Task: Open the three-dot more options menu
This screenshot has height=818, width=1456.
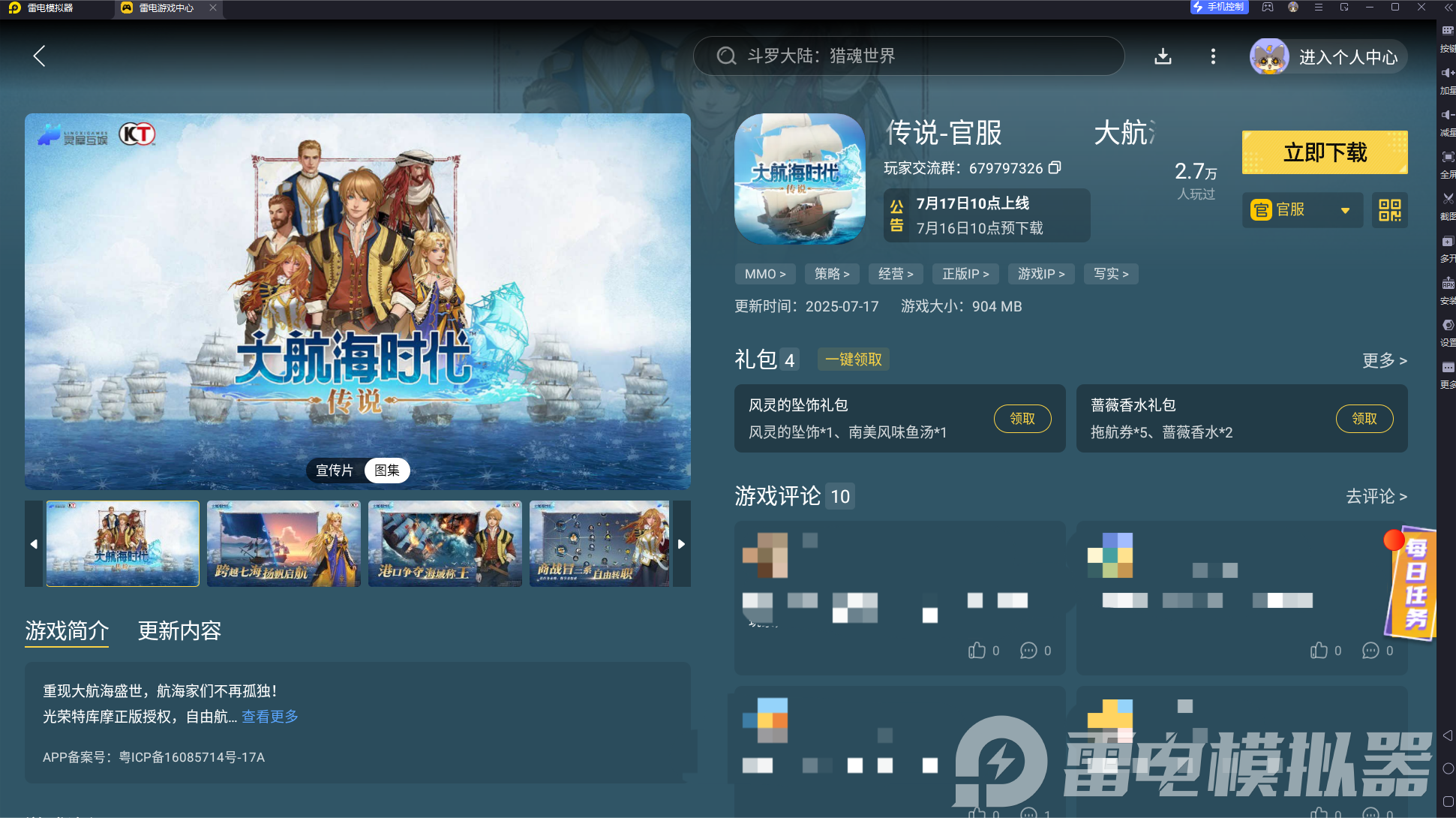Action: click(1213, 56)
